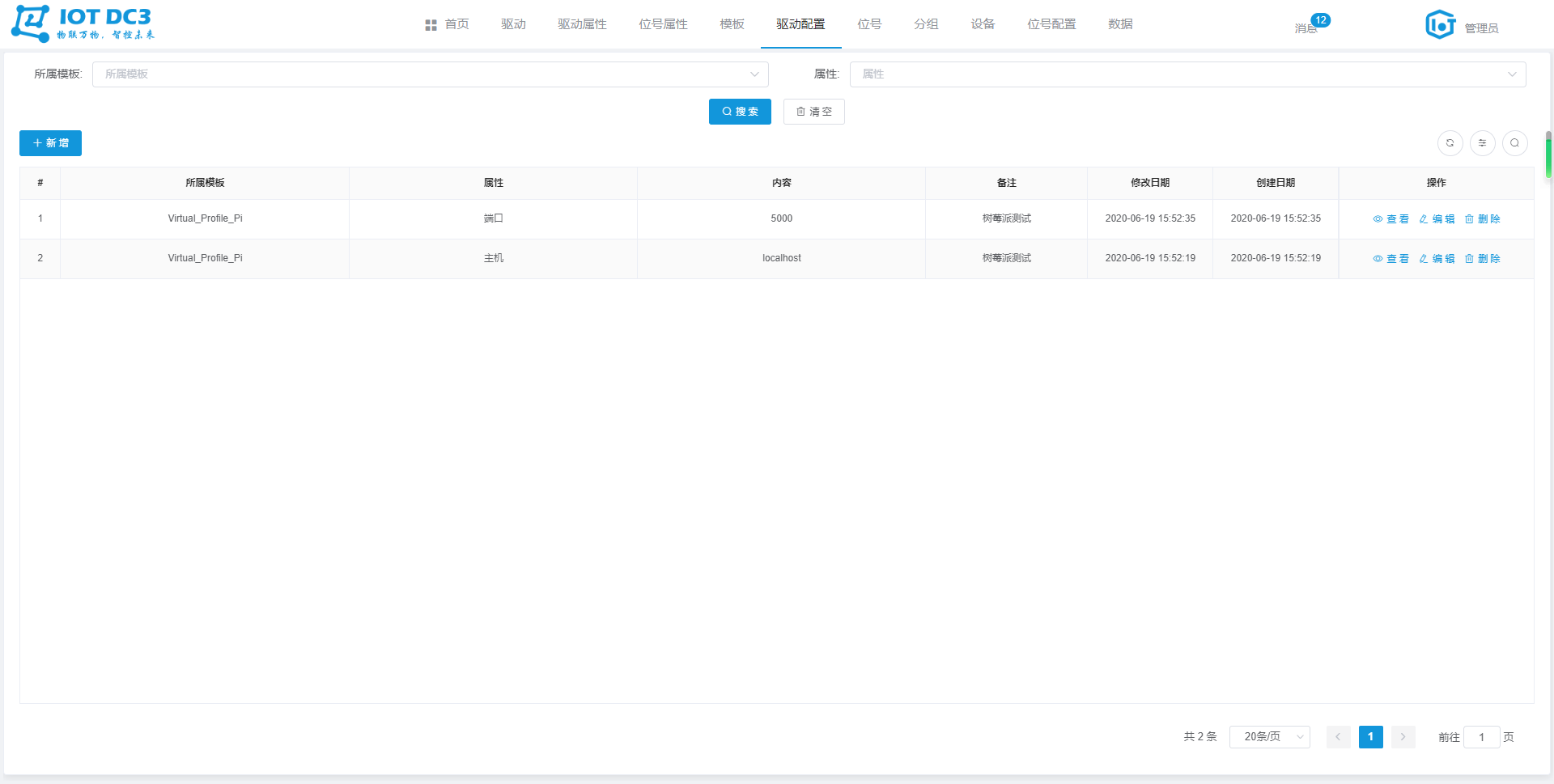This screenshot has width=1554, height=784.
Task: Open the 20条/页 page size selector
Action: [x=1269, y=737]
